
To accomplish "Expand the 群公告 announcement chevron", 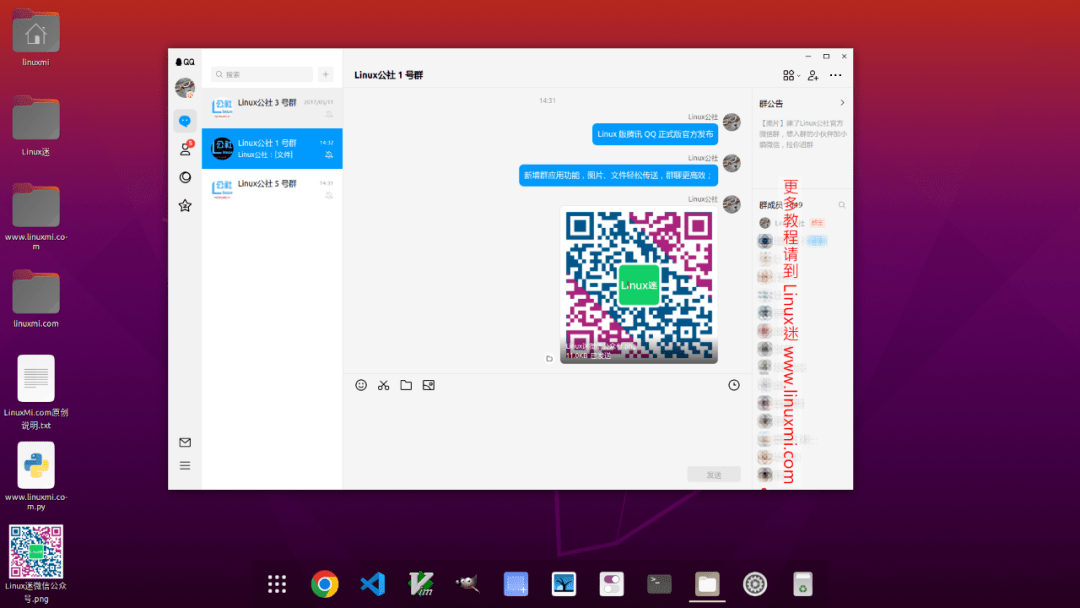I will click(x=842, y=103).
